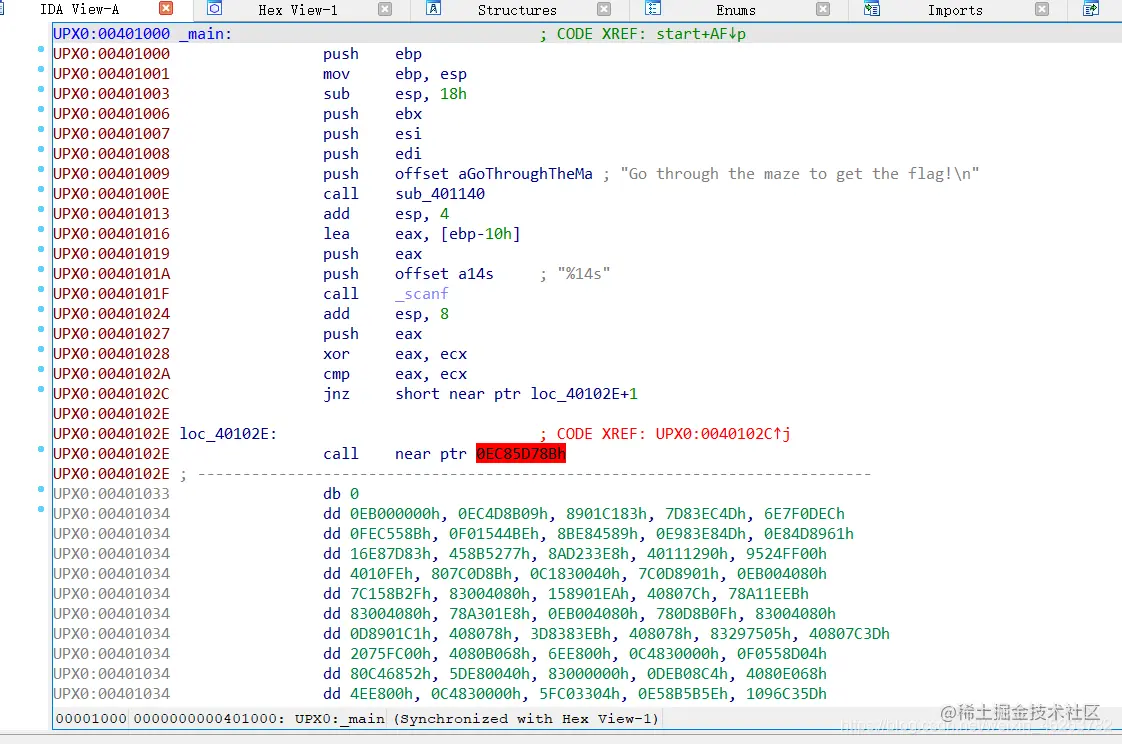Click the _main label
The height and width of the screenshot is (744, 1122).
(x=205, y=34)
